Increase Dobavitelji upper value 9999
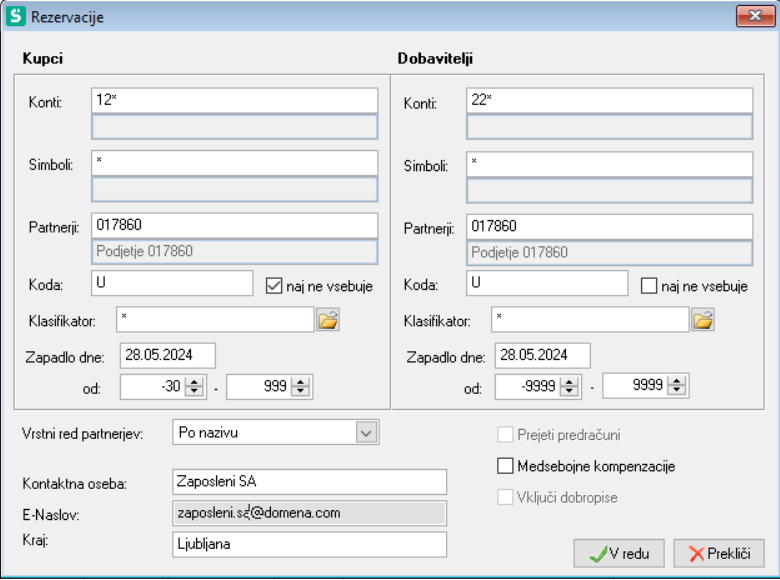The width and height of the screenshot is (780, 580). 677,380
